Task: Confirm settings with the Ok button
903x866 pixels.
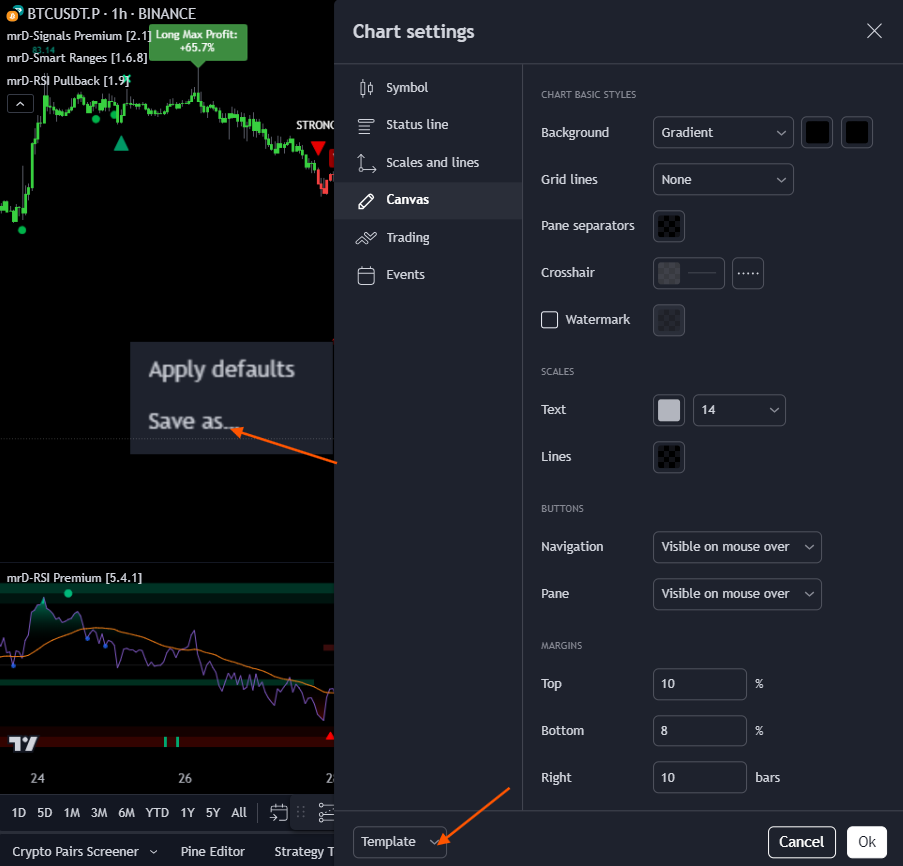Action: click(867, 842)
